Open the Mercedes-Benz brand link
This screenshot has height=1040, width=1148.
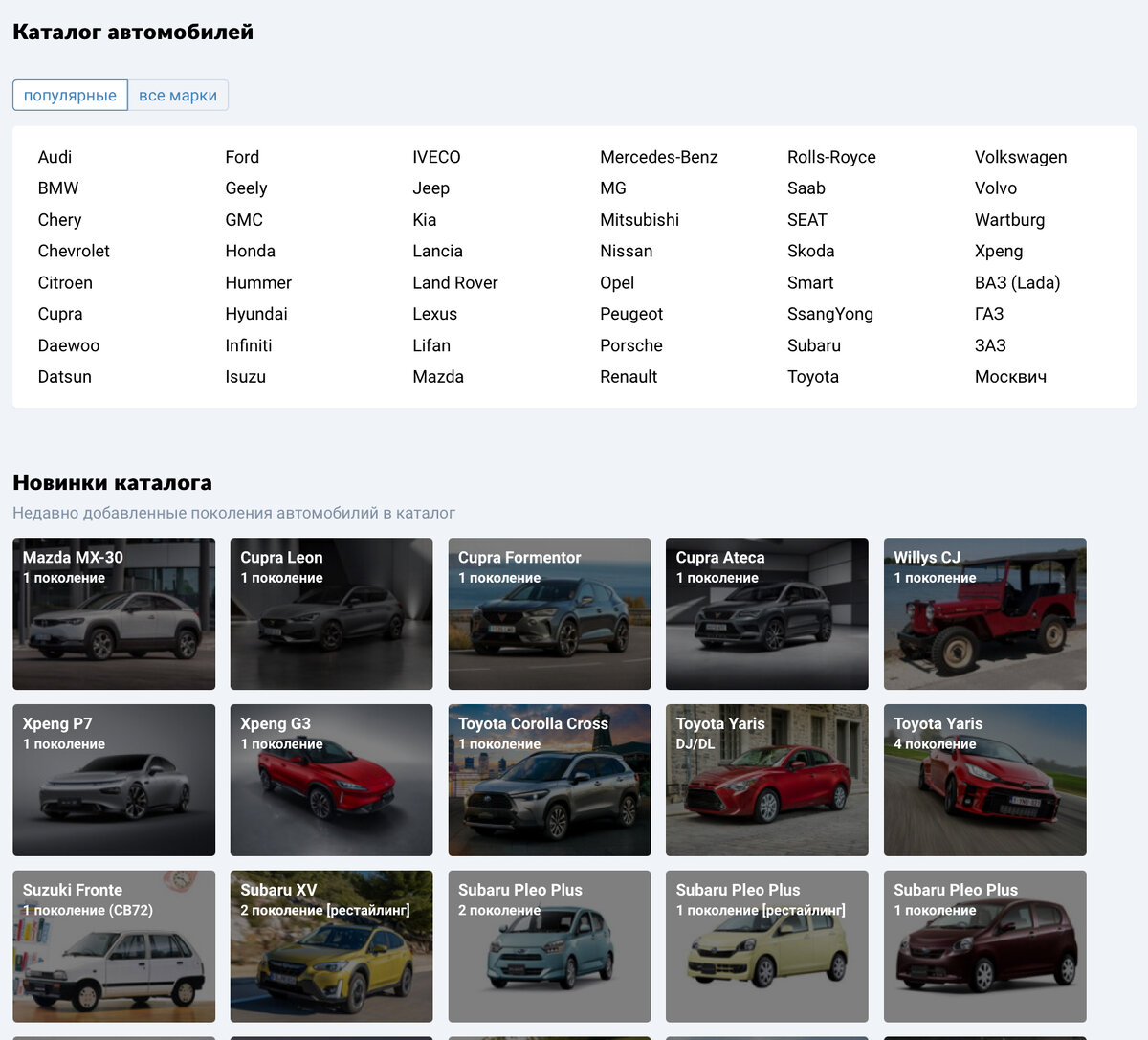click(659, 157)
